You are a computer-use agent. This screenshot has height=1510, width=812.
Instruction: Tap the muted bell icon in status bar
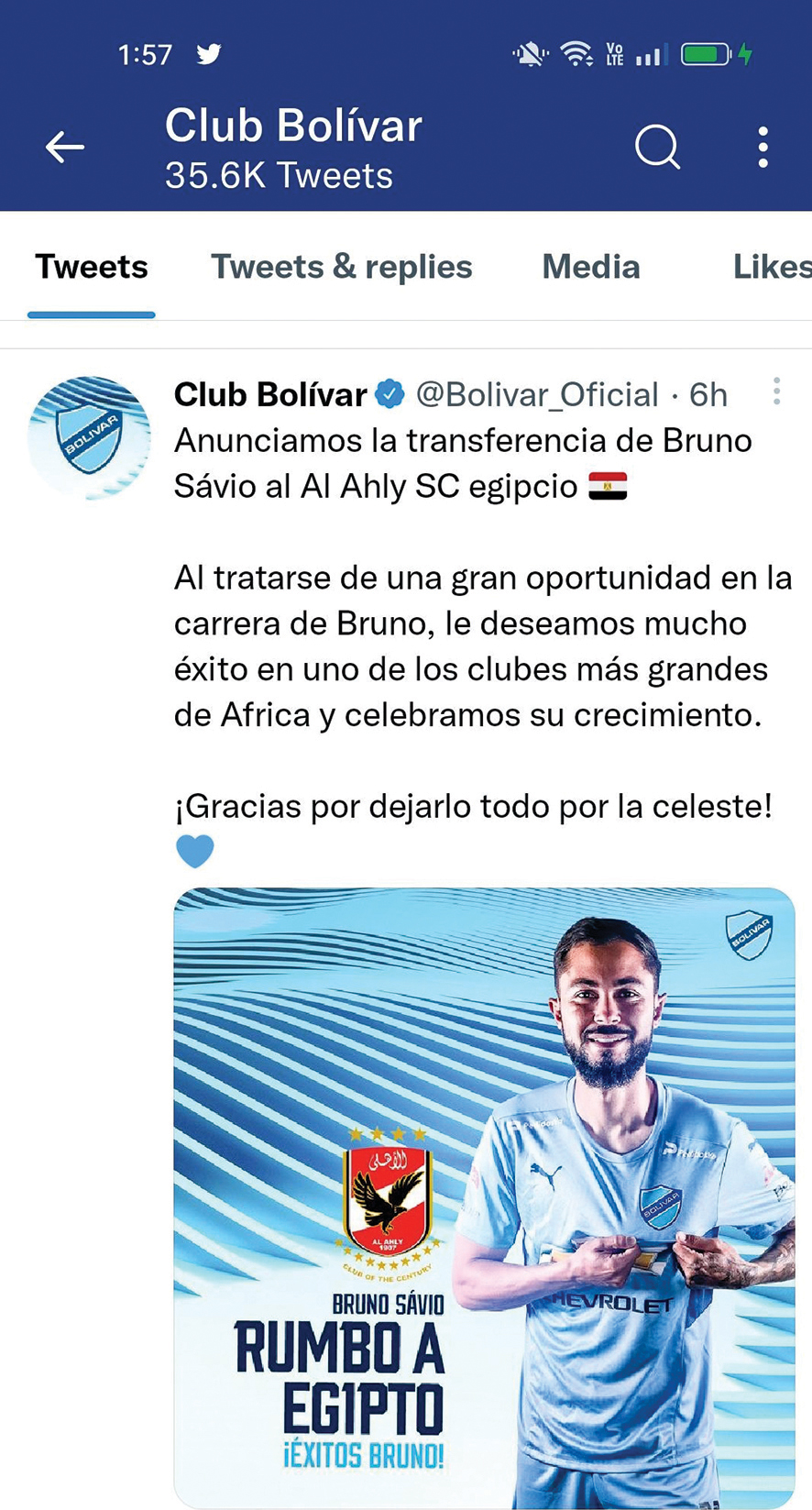530,54
